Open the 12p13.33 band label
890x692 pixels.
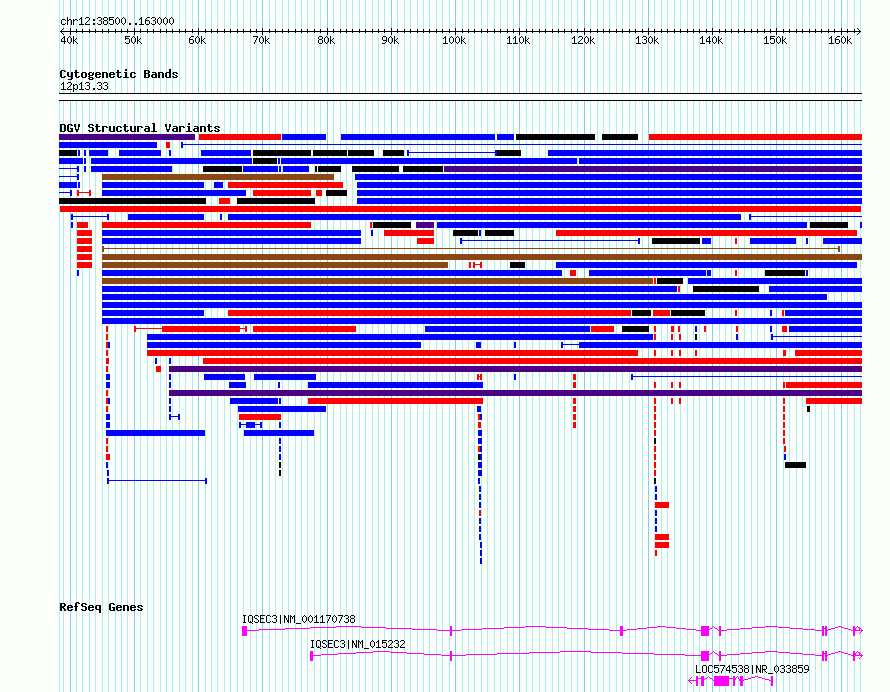tap(84, 86)
